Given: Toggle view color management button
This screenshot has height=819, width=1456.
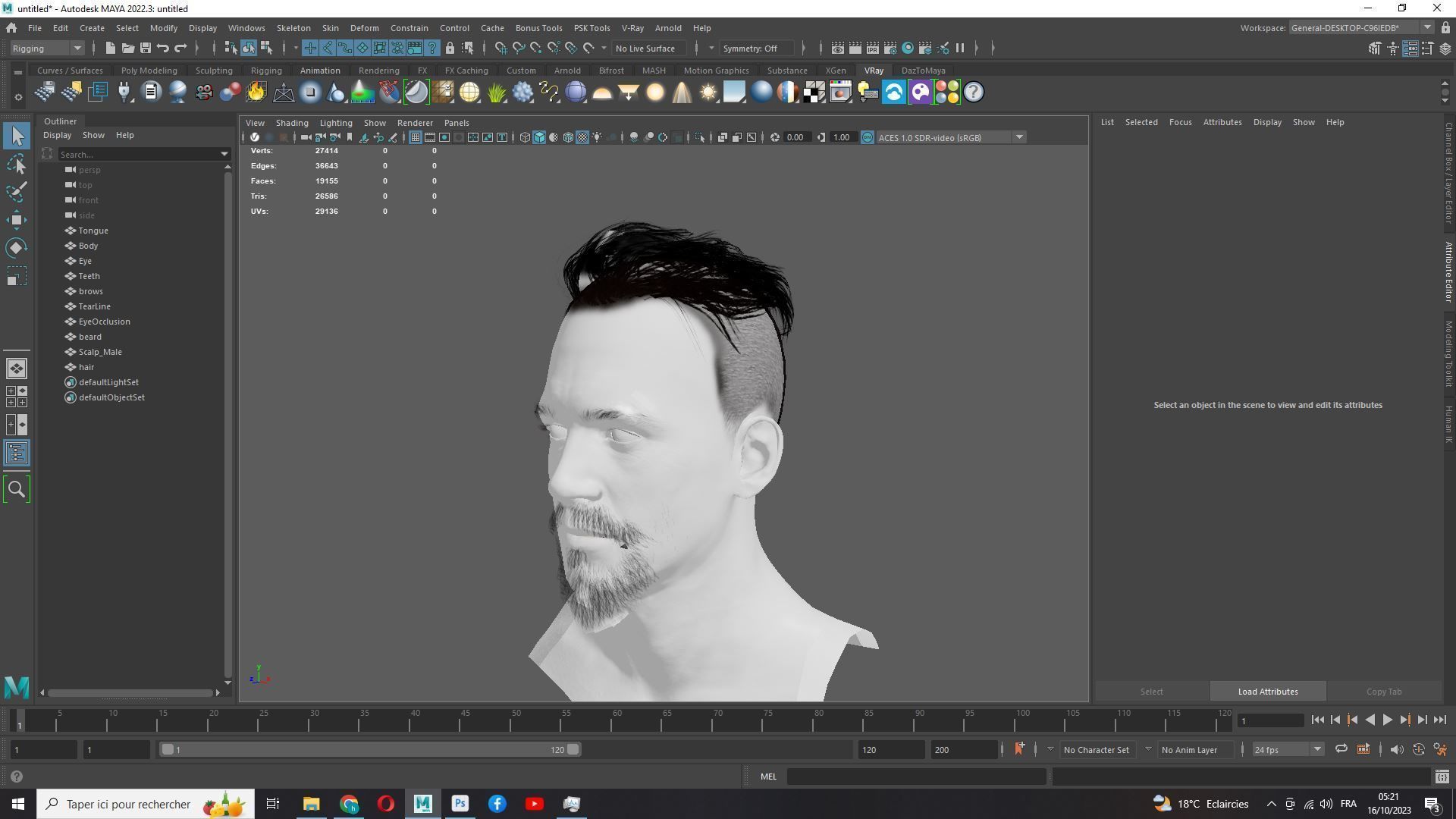Looking at the screenshot, I should tap(867, 137).
